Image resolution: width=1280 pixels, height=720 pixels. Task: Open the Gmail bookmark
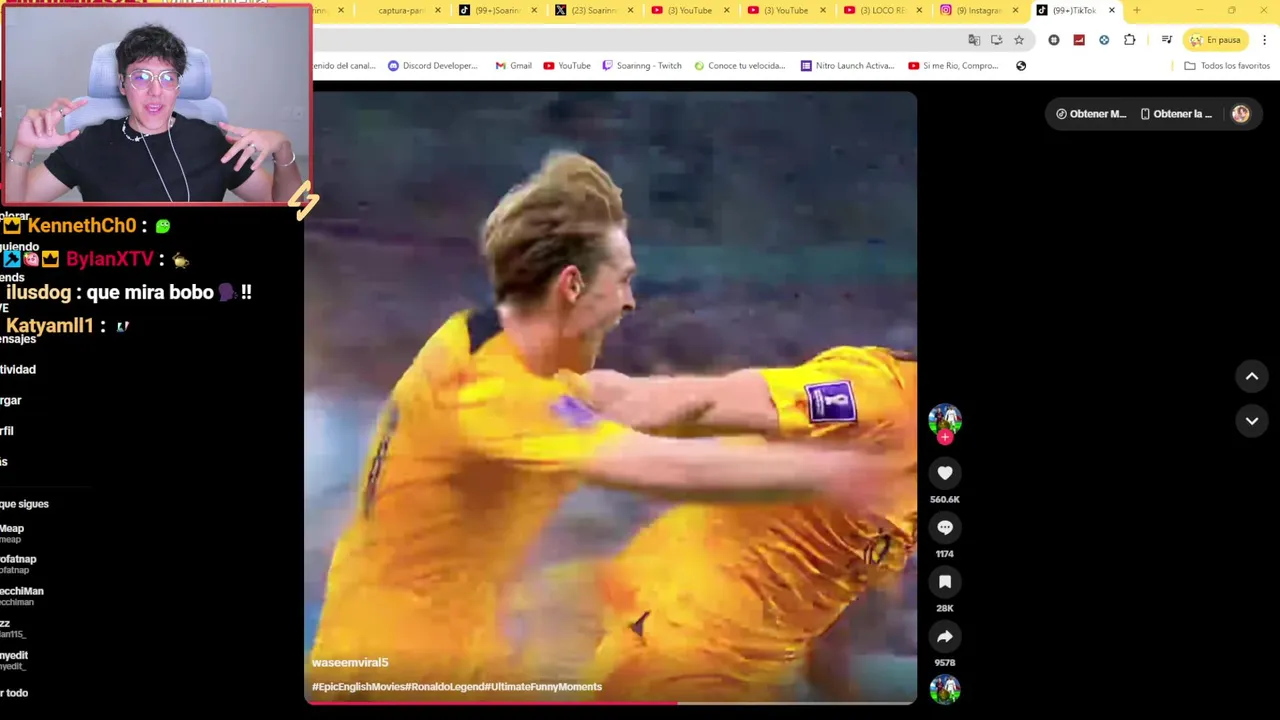click(513, 66)
